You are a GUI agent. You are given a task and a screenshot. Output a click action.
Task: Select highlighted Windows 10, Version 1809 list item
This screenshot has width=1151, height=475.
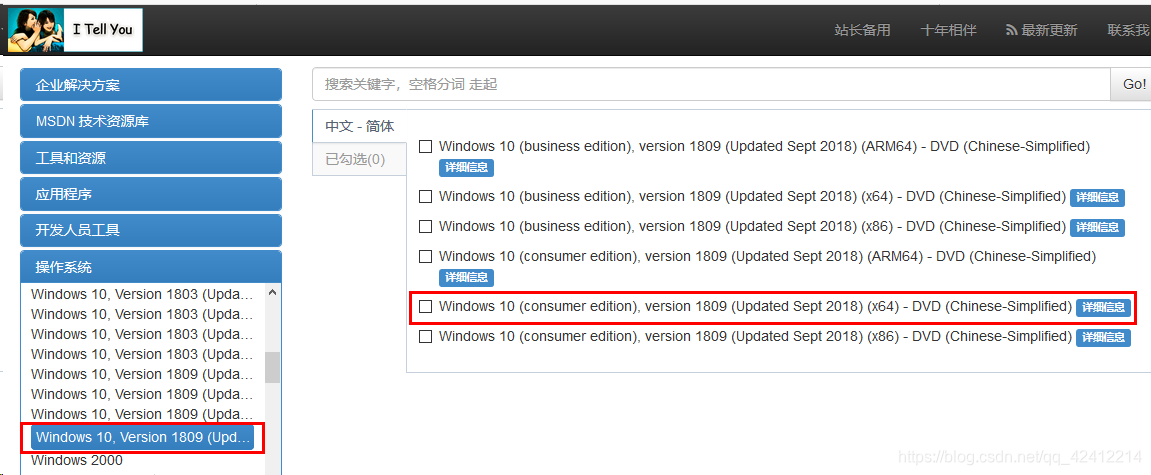(x=142, y=438)
